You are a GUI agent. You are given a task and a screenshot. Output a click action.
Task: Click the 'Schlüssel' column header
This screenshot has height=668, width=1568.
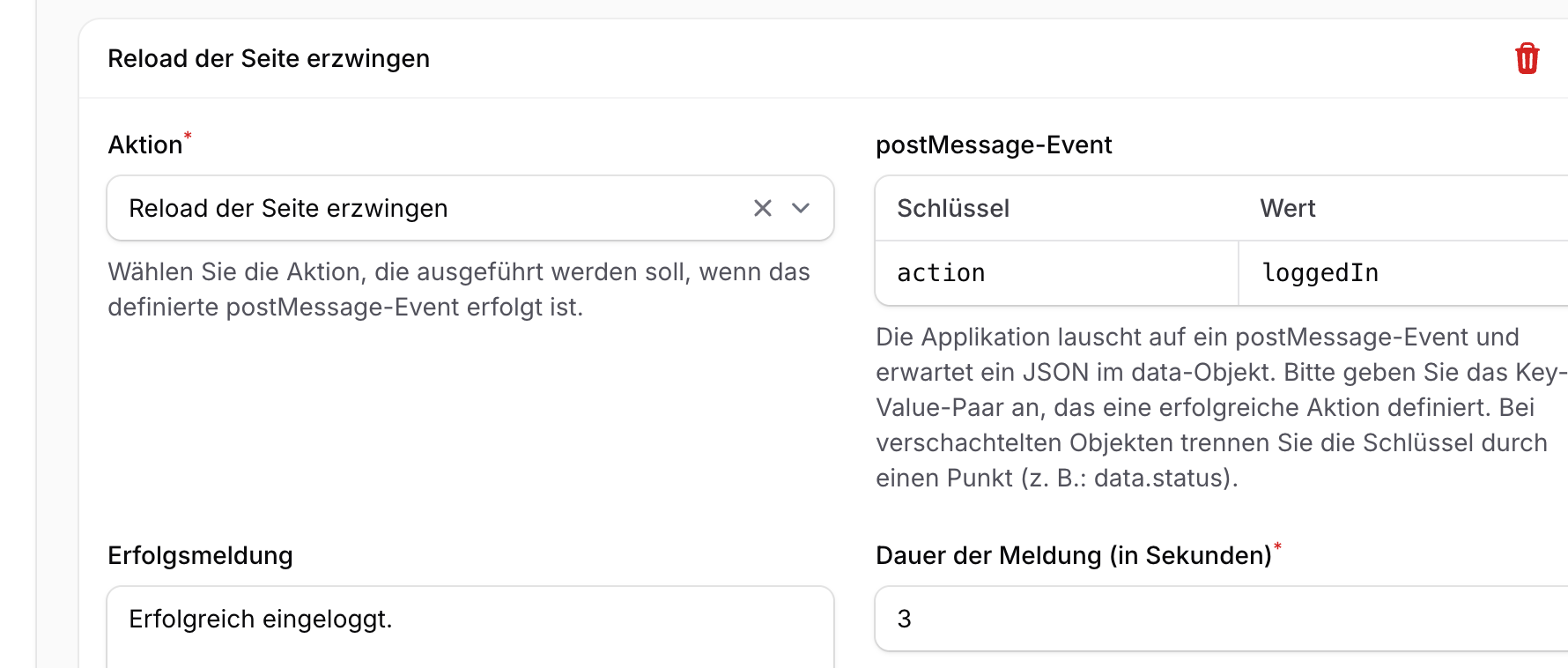pos(953,208)
